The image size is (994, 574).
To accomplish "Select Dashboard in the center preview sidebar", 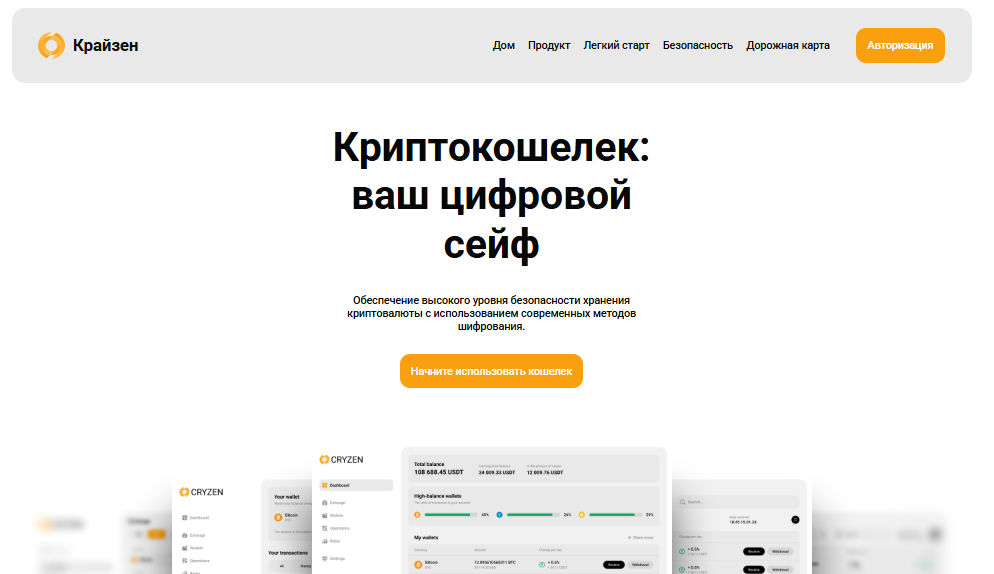I will coord(356,485).
